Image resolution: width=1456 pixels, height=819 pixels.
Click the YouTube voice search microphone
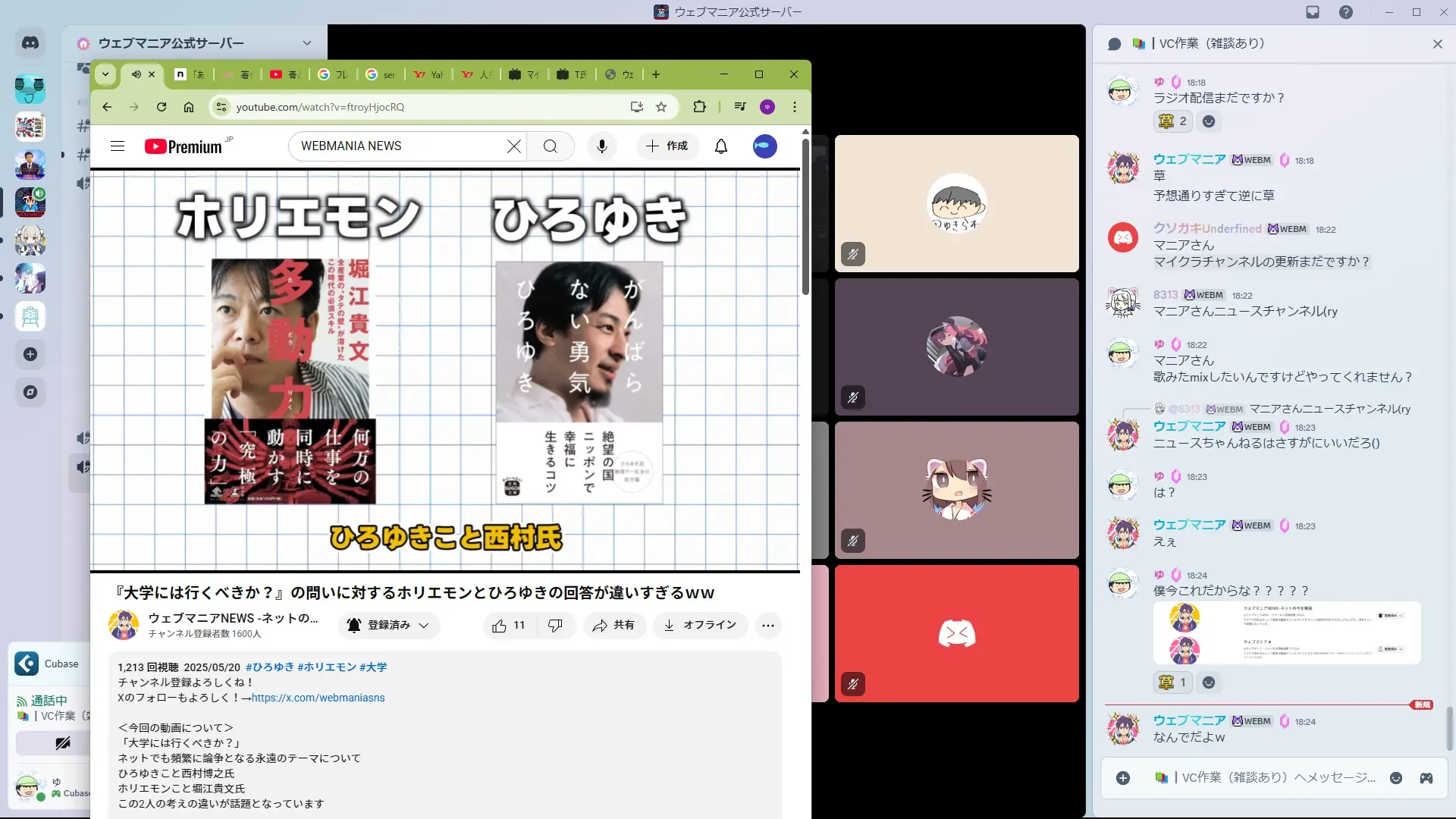coord(602,146)
